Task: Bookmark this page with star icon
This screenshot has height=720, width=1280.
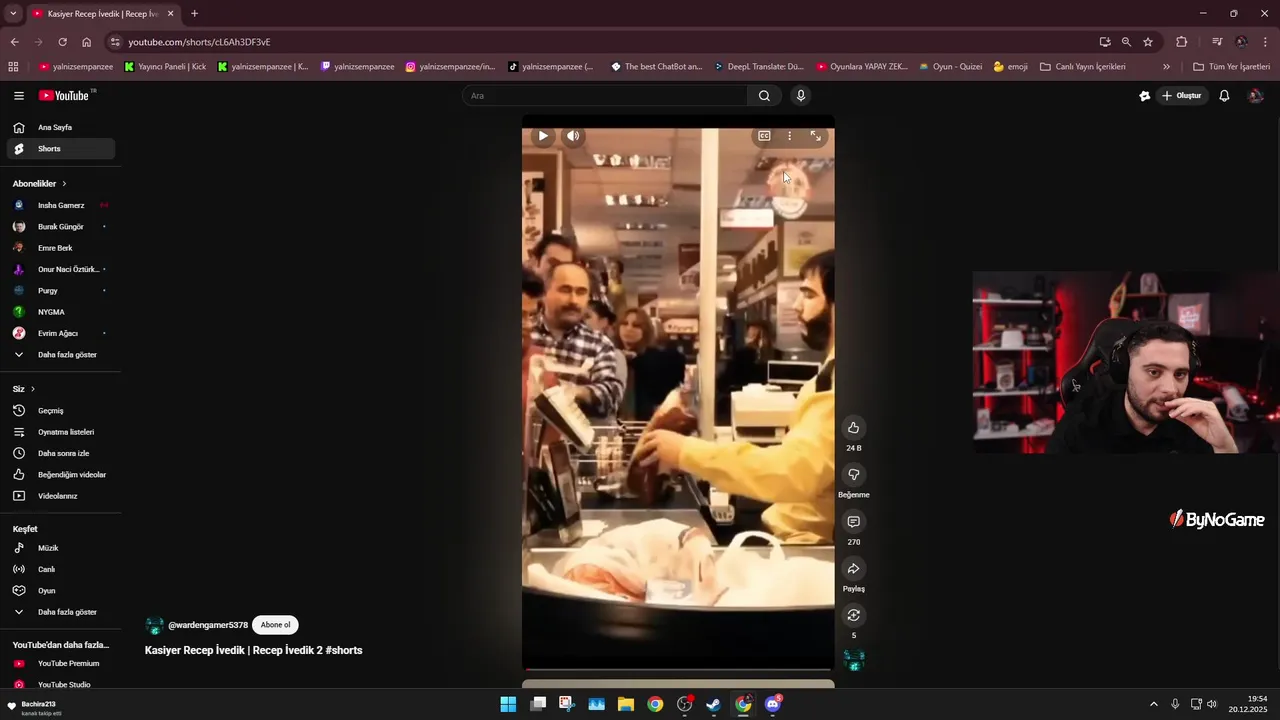Action: [x=1148, y=42]
